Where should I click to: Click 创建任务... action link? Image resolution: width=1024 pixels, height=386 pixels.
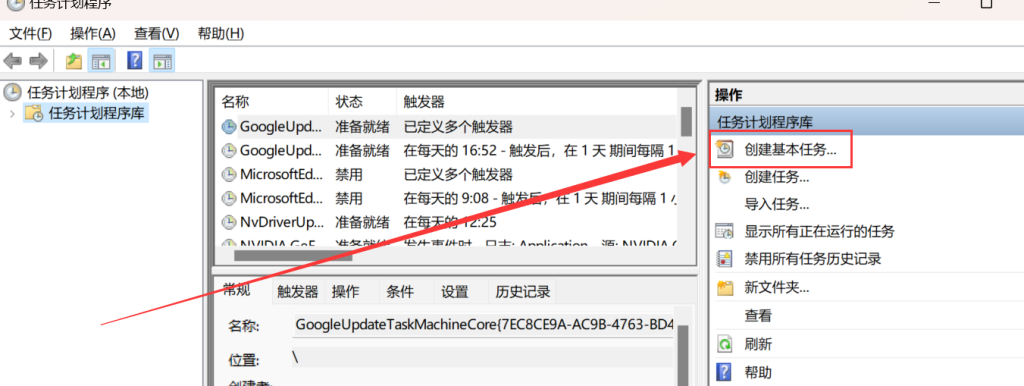pyautogui.click(x=777, y=176)
